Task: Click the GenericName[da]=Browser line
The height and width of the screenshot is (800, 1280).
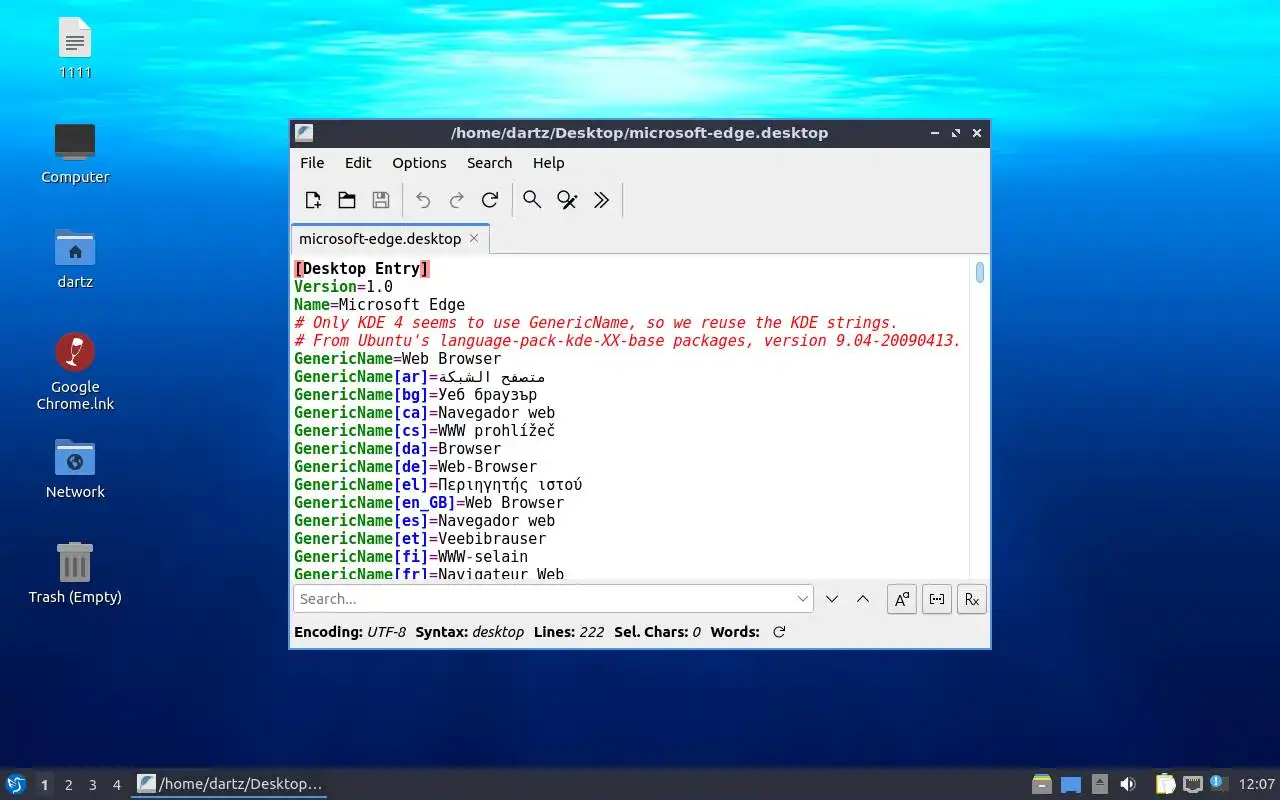Action: [397, 449]
